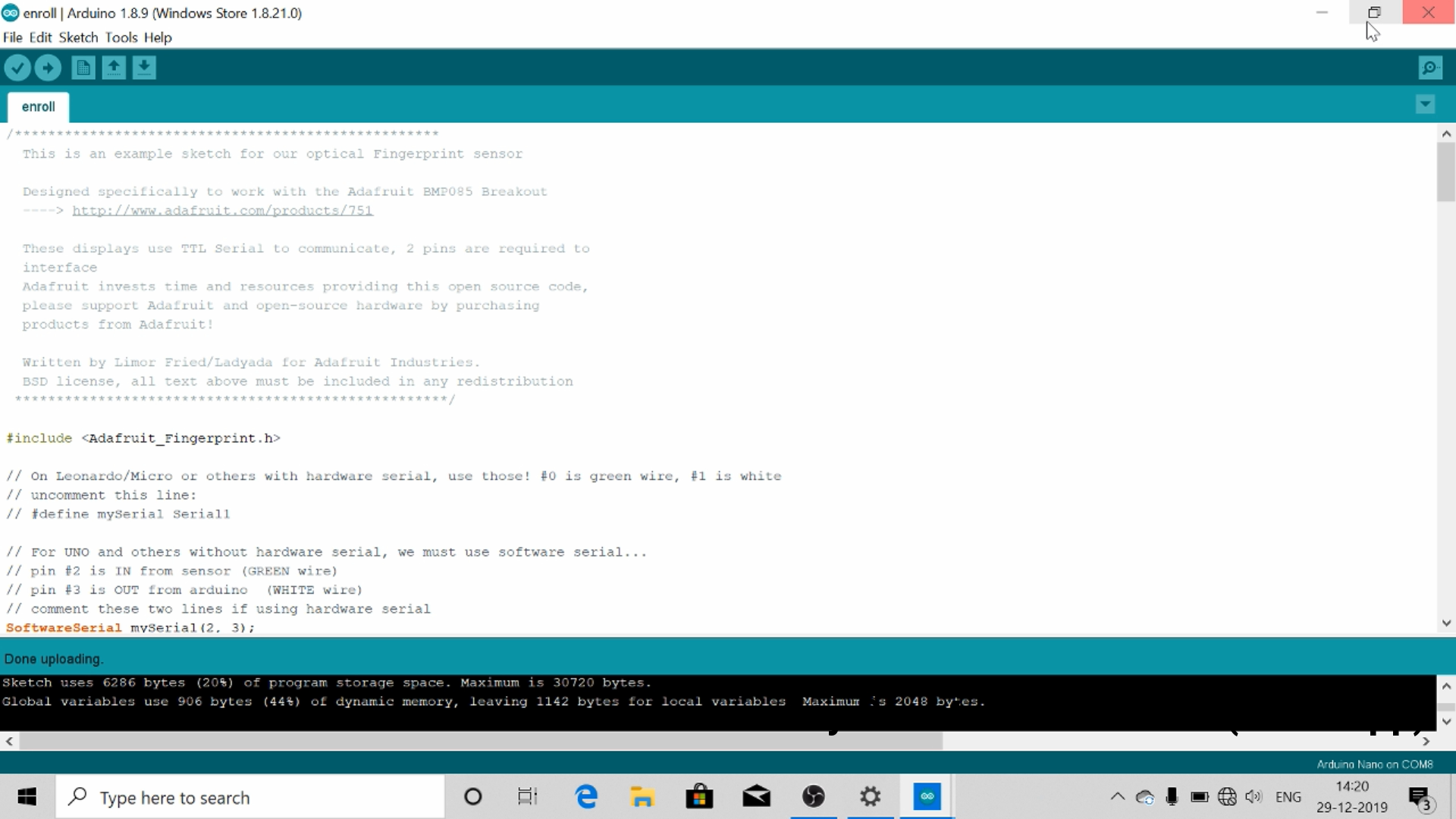The image size is (1456, 819).
Task: Click the Verify sketch checkmark button
Action: tap(17, 68)
